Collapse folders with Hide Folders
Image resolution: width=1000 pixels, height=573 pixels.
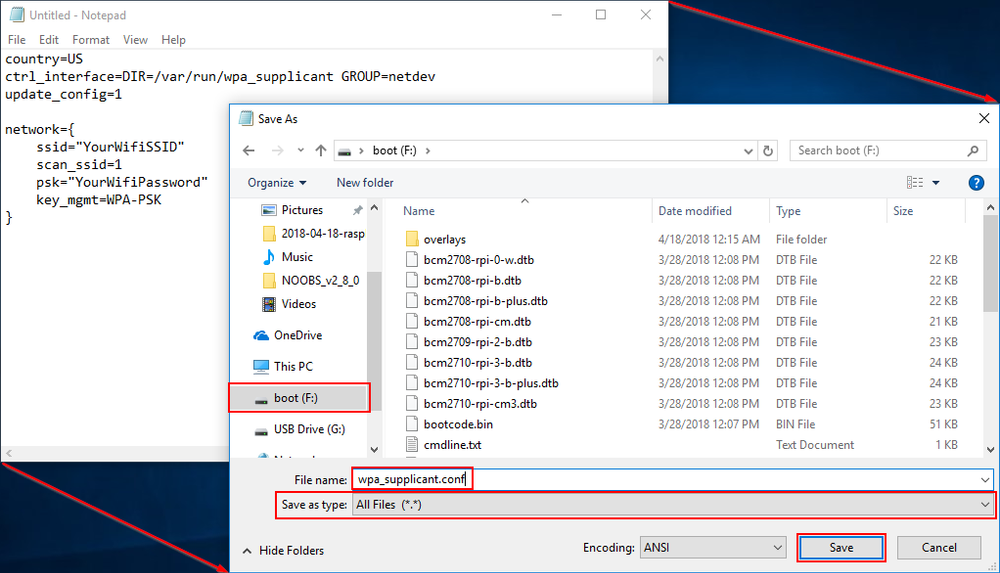pyautogui.click(x=284, y=550)
